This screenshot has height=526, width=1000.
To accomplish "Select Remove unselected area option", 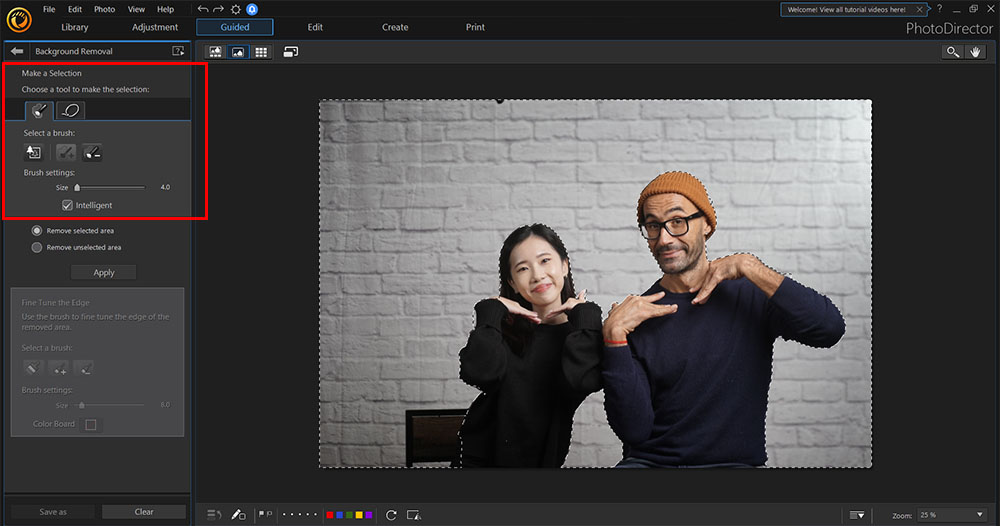I will [37, 247].
